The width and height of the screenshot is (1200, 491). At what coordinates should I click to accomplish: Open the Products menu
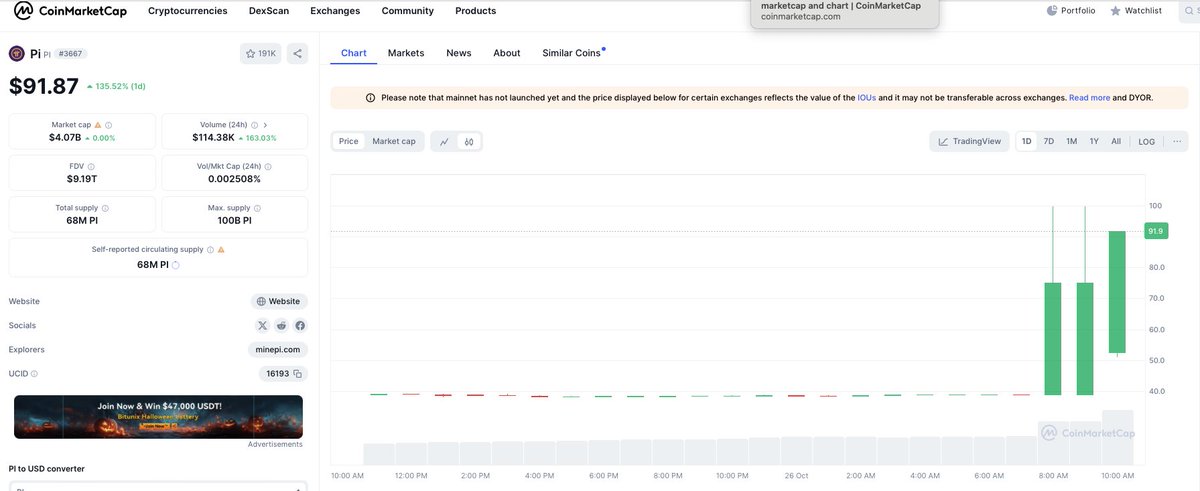(475, 11)
